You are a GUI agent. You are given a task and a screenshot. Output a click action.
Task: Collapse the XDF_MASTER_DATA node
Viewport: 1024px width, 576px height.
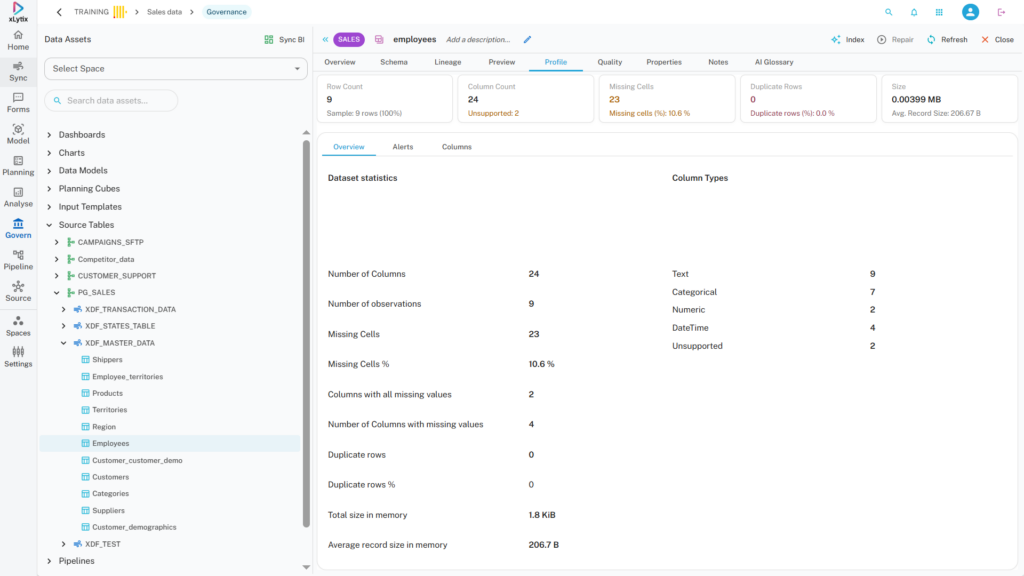coord(64,343)
